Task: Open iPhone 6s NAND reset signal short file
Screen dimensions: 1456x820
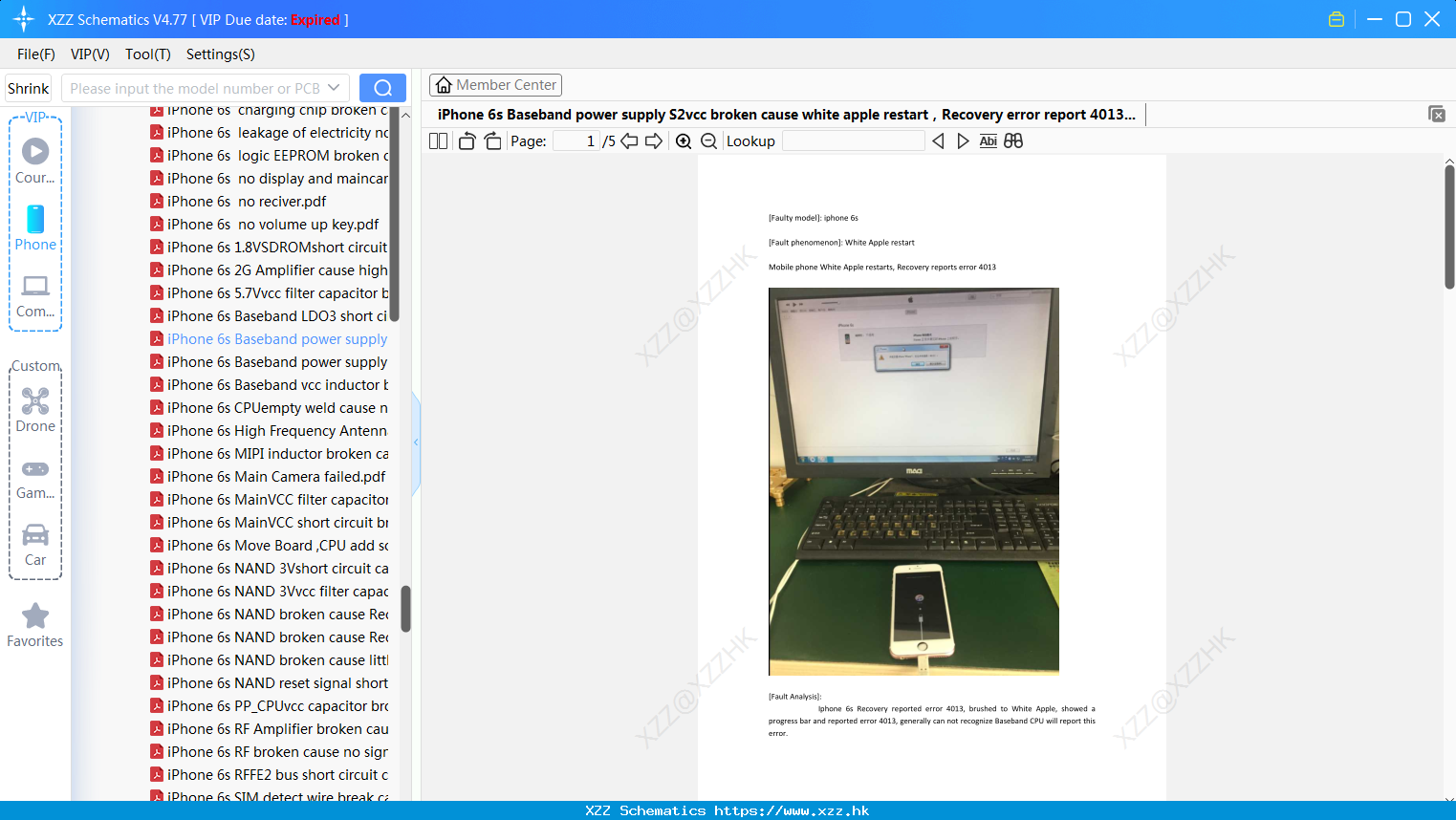Action: pyautogui.click(x=269, y=683)
